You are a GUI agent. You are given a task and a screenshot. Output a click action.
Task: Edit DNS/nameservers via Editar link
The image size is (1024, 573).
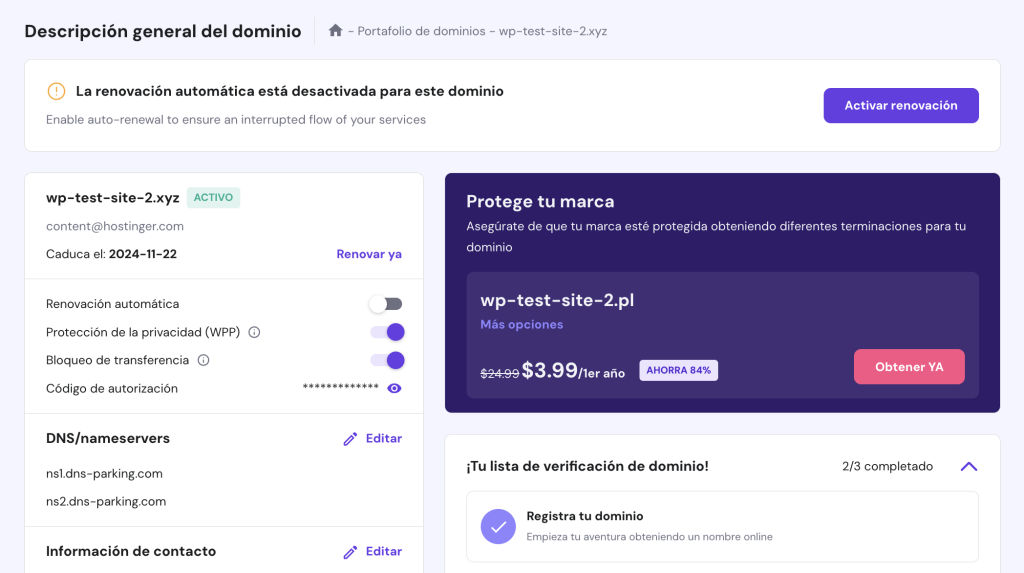383,438
